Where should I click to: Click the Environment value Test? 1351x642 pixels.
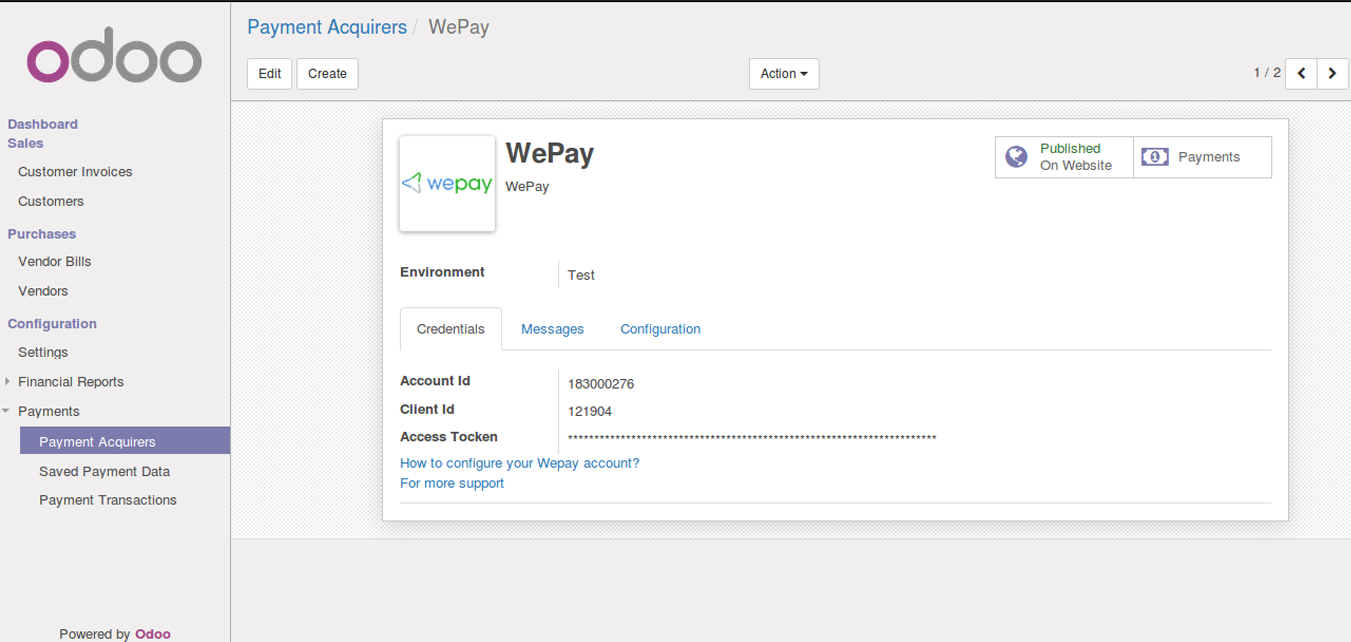(581, 275)
